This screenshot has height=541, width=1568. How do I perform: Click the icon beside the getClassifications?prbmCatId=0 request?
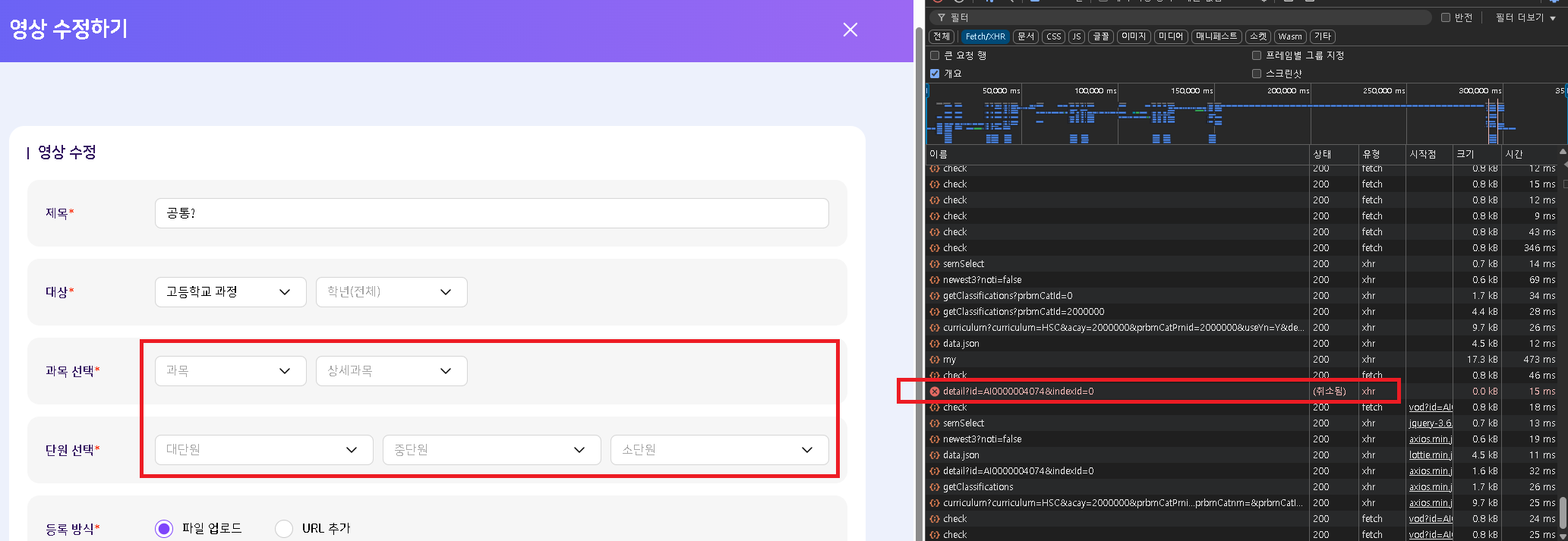(935, 296)
